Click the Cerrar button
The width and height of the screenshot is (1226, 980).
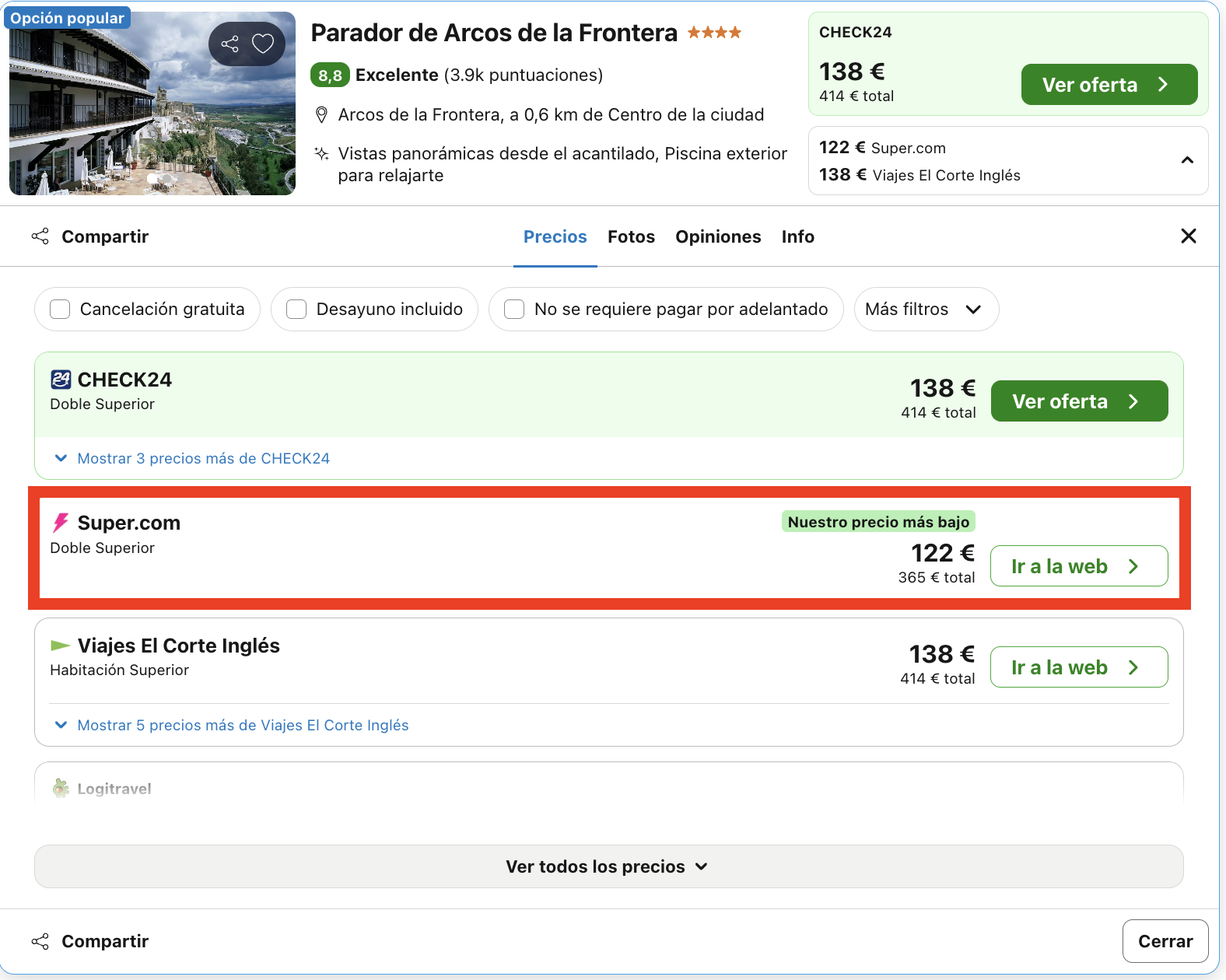click(1165, 941)
